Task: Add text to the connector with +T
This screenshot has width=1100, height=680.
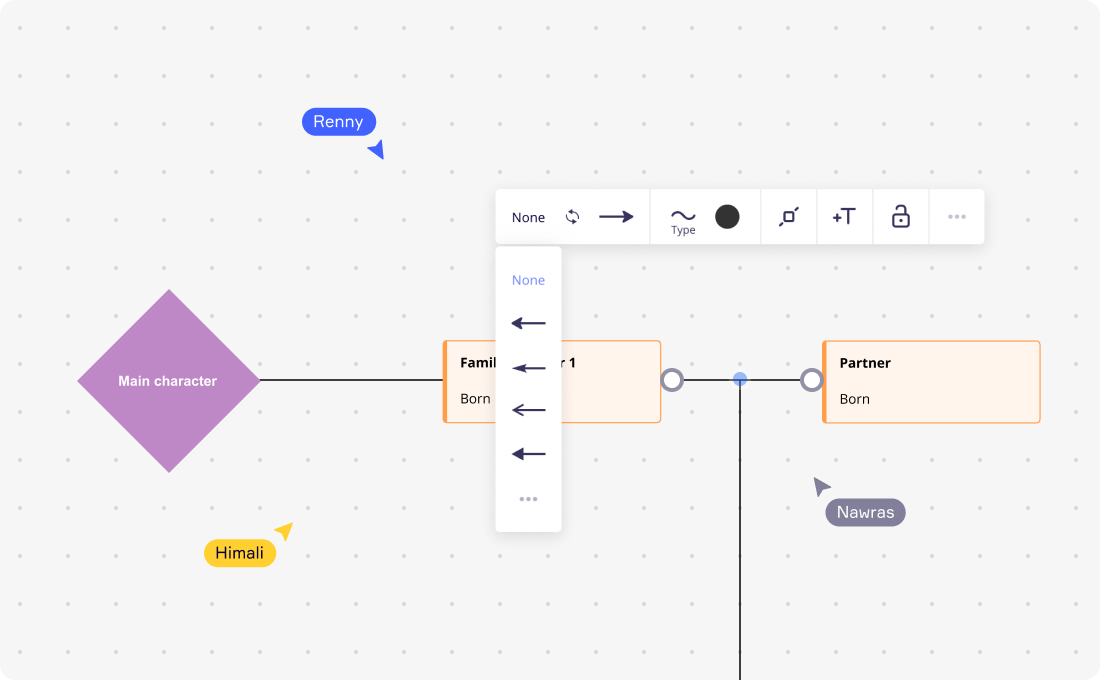Action: coord(844,216)
